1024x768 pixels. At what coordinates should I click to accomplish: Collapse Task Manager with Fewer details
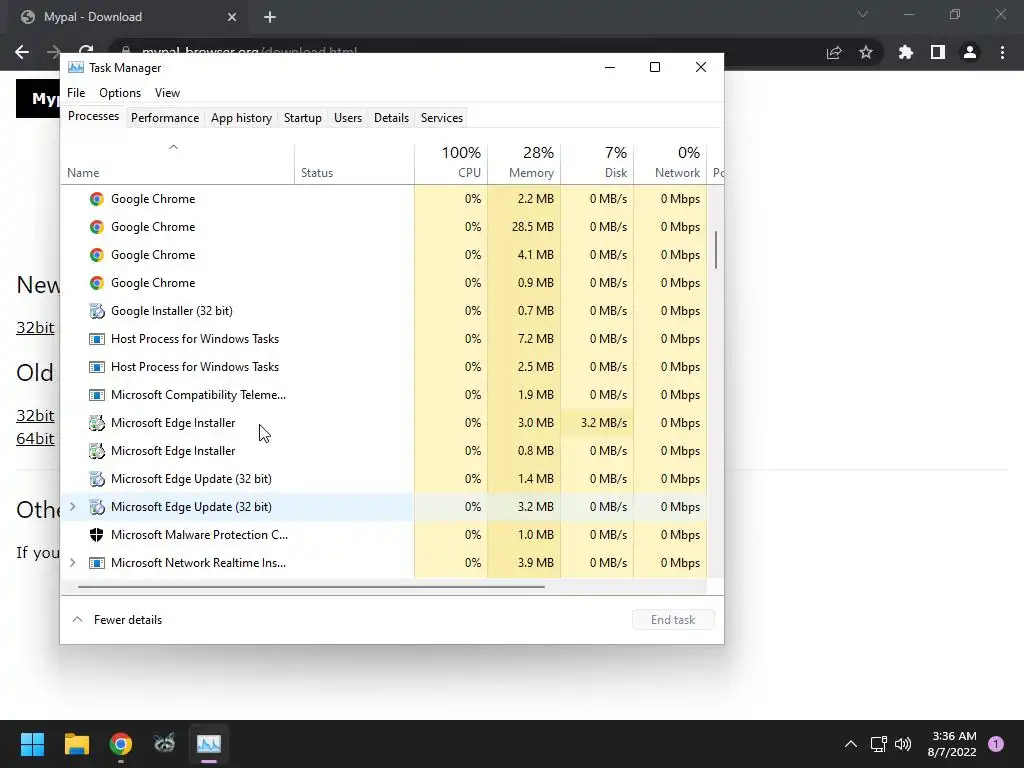(x=117, y=620)
